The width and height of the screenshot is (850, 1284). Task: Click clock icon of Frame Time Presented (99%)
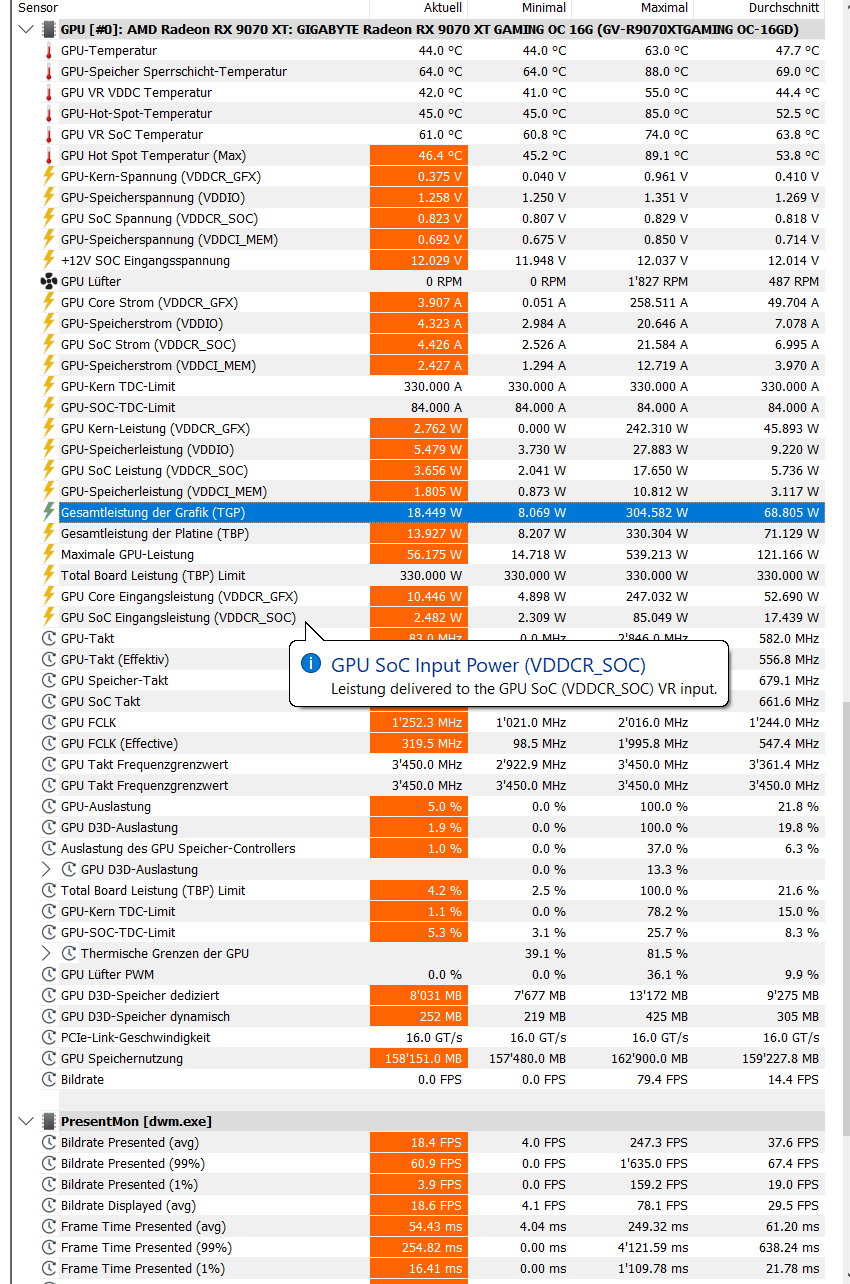[x=48, y=1247]
